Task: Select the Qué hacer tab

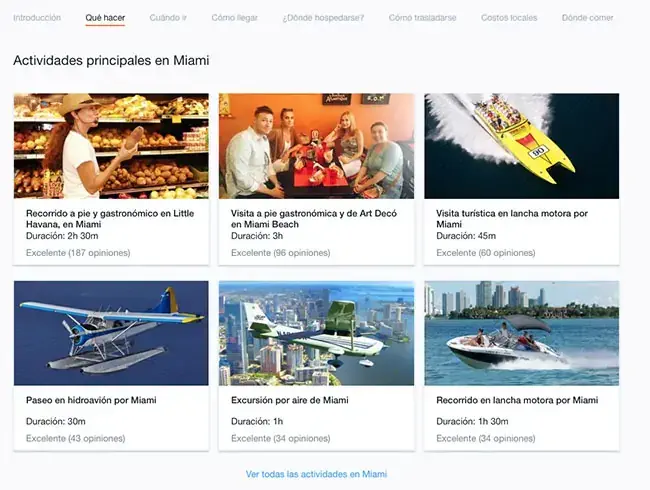Action: tap(105, 18)
